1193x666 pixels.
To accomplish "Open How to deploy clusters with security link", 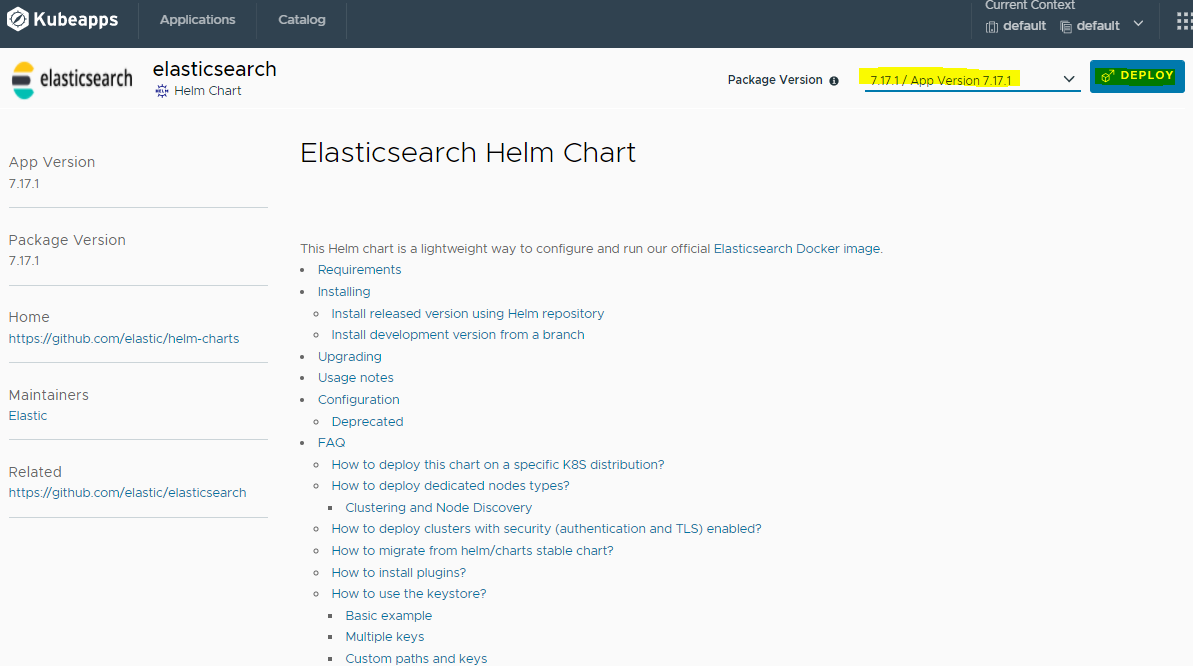I will coord(546,528).
